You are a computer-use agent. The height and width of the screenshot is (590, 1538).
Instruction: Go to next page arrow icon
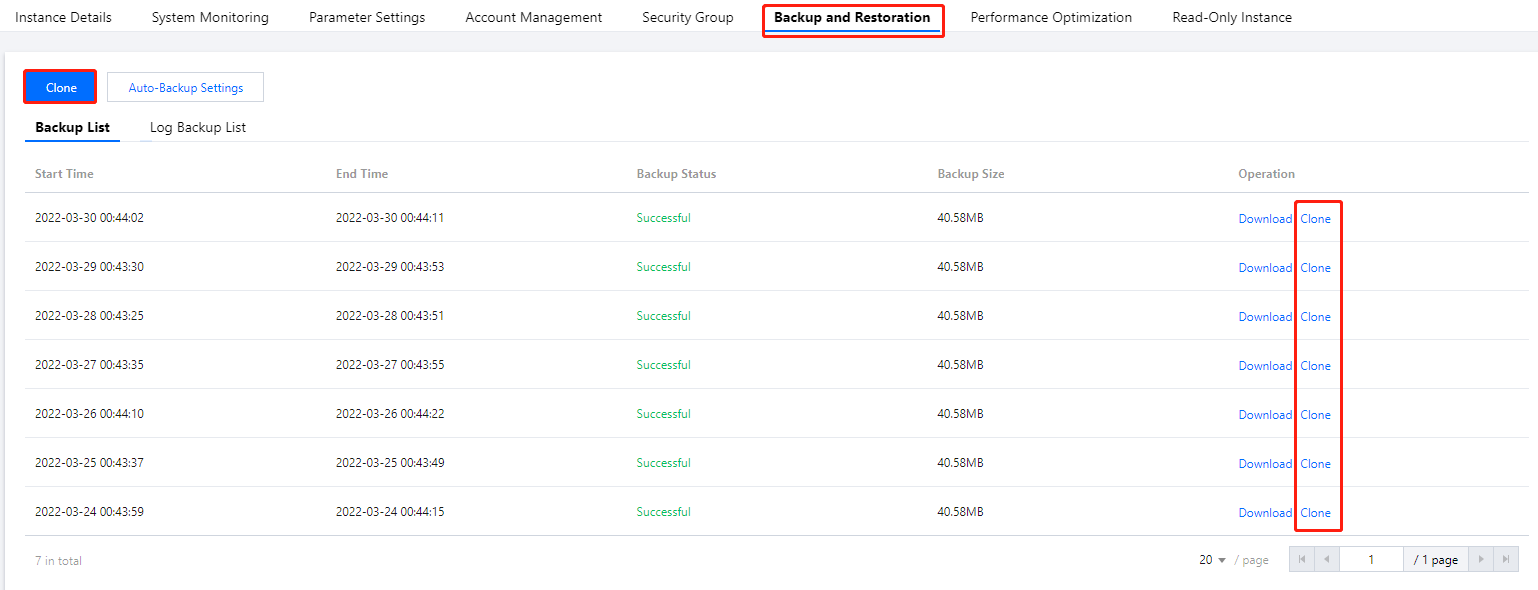tap(1481, 560)
